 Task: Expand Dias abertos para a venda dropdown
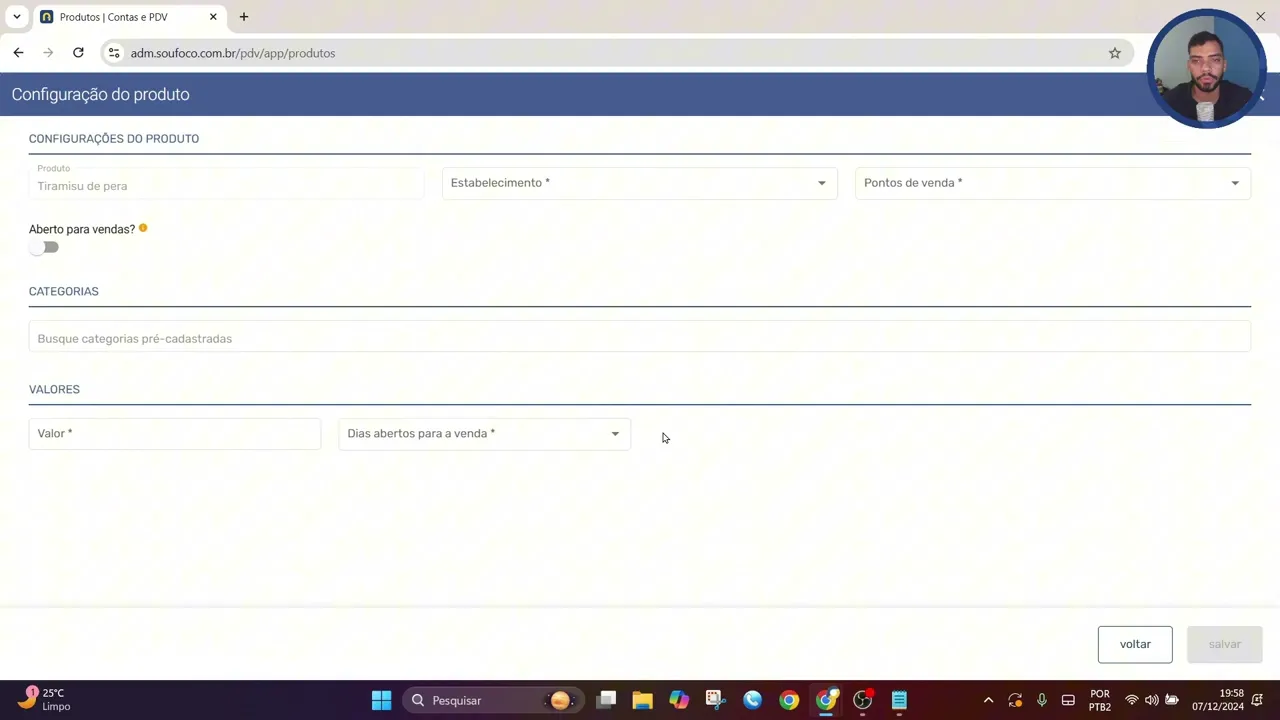pyautogui.click(x=484, y=434)
